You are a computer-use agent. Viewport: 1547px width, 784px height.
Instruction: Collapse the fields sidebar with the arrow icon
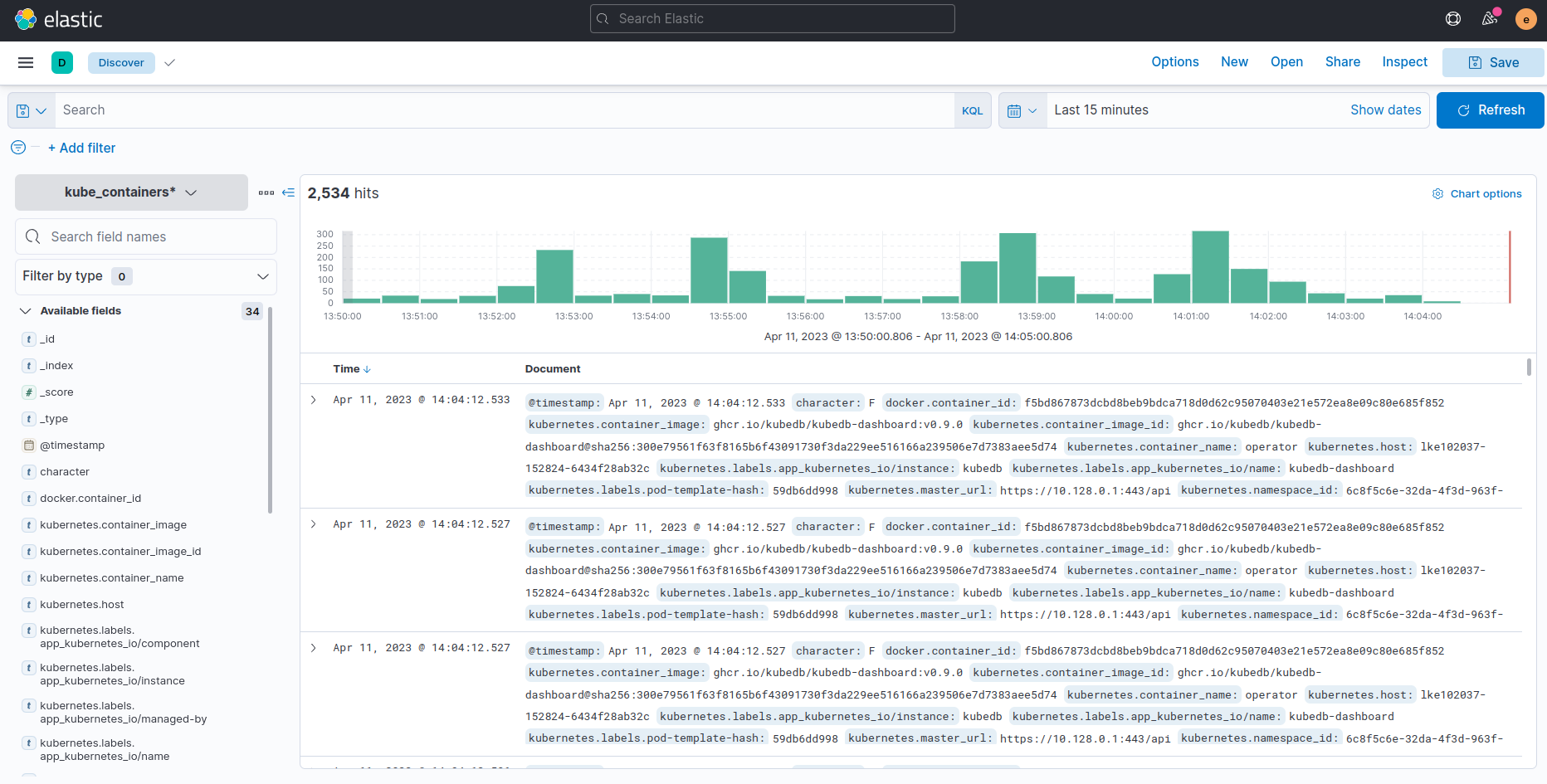click(x=288, y=192)
